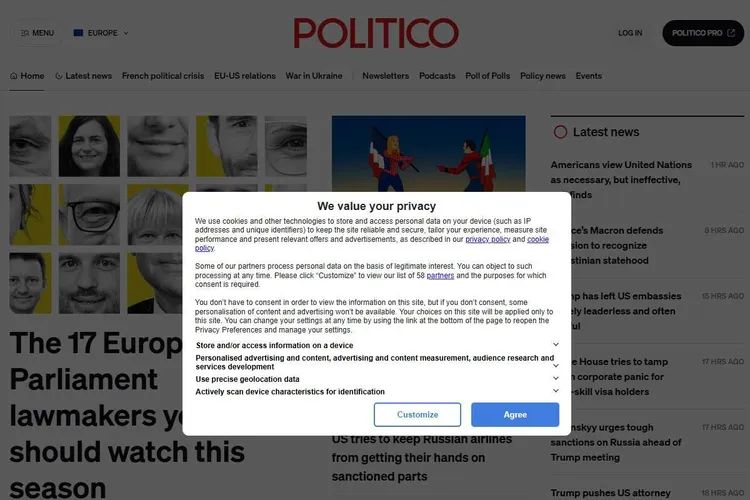This screenshot has width=750, height=500.
Task: Click the LOG IN link
Action: click(630, 33)
